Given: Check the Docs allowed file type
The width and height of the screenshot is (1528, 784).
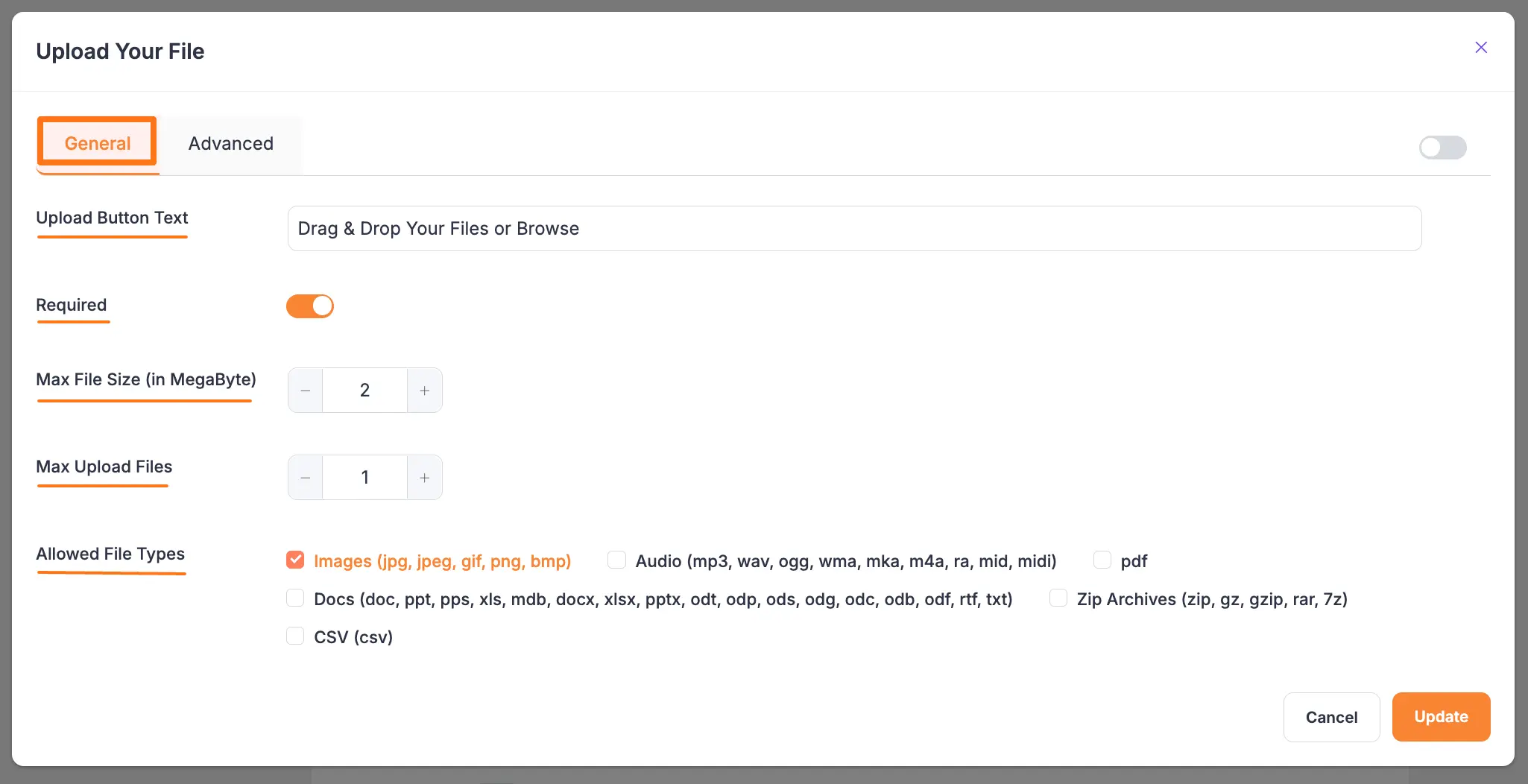Looking at the screenshot, I should 295,598.
